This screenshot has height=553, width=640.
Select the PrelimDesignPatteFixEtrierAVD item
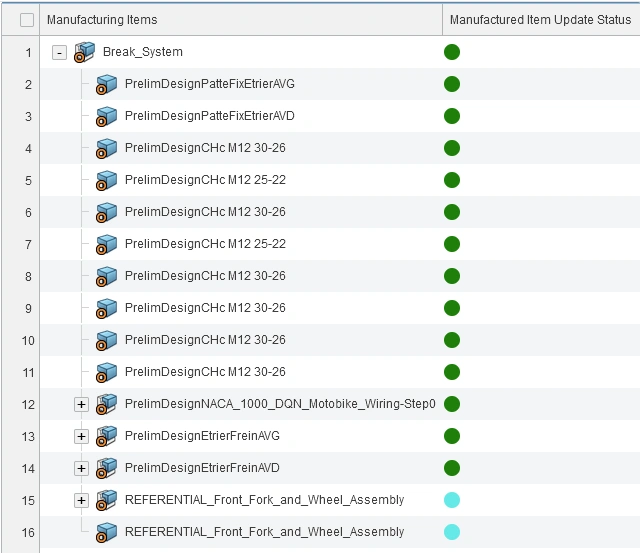click(x=210, y=116)
